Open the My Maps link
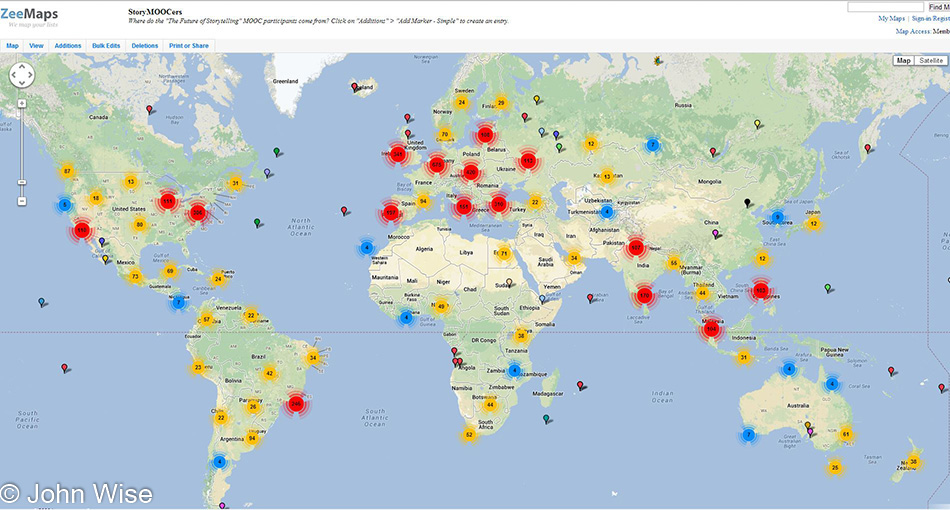 tap(891, 19)
